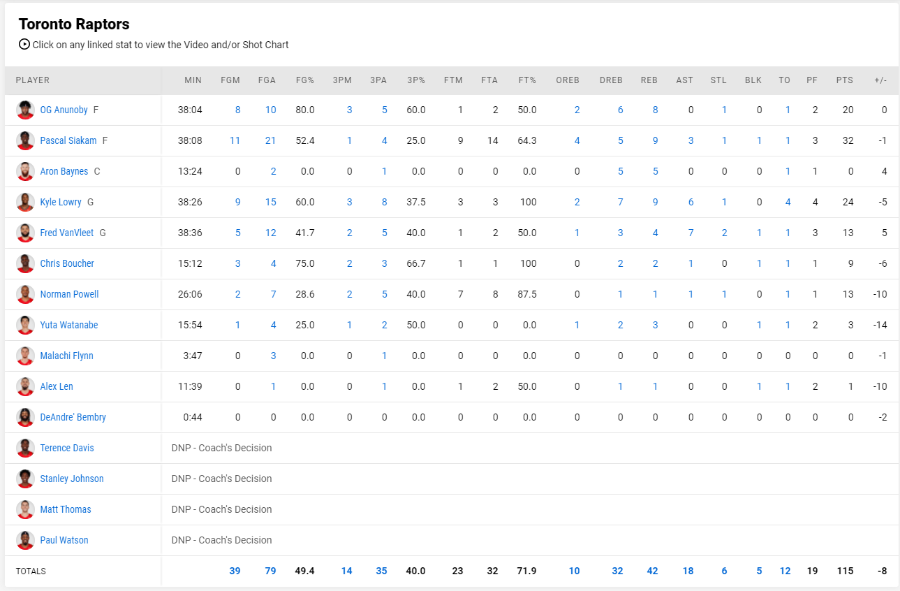
Task: Click Aron Baynes' DREB value 5
Action: [620, 171]
